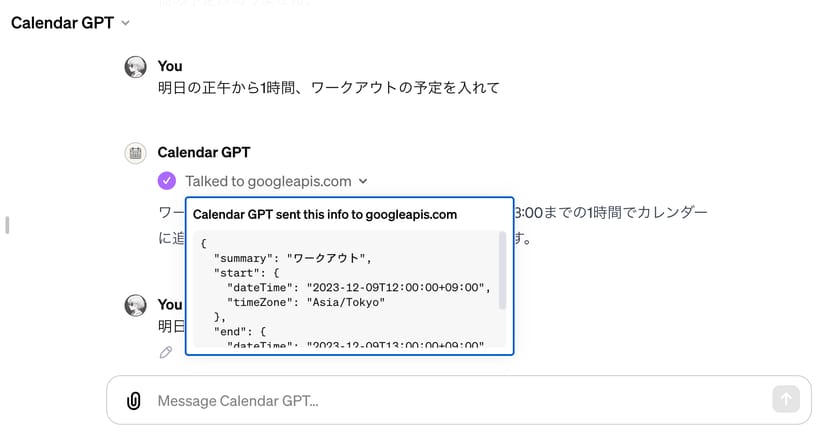Click the first user message's avatar

135,67
